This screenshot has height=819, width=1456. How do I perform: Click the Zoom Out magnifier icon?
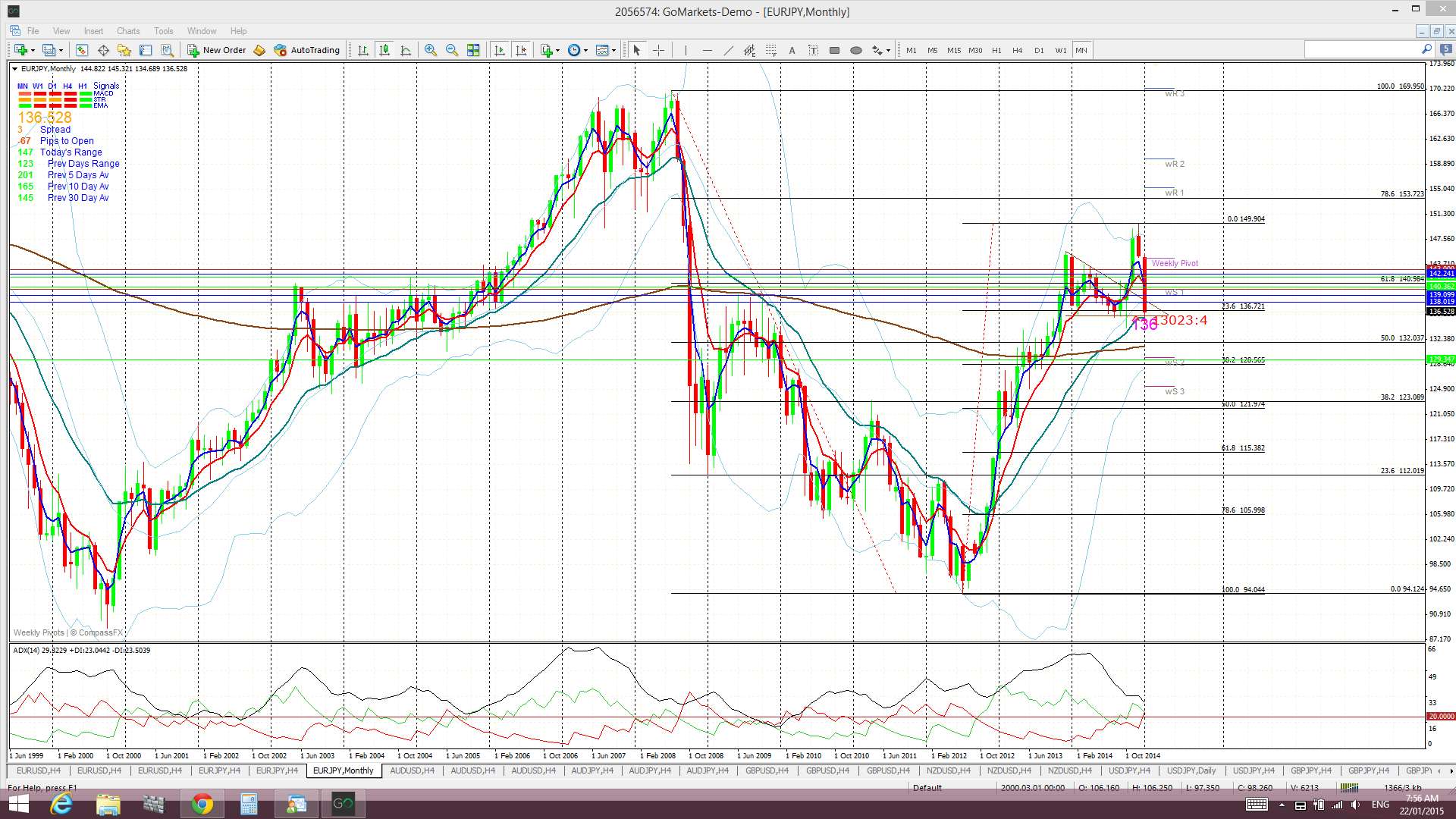coord(452,50)
